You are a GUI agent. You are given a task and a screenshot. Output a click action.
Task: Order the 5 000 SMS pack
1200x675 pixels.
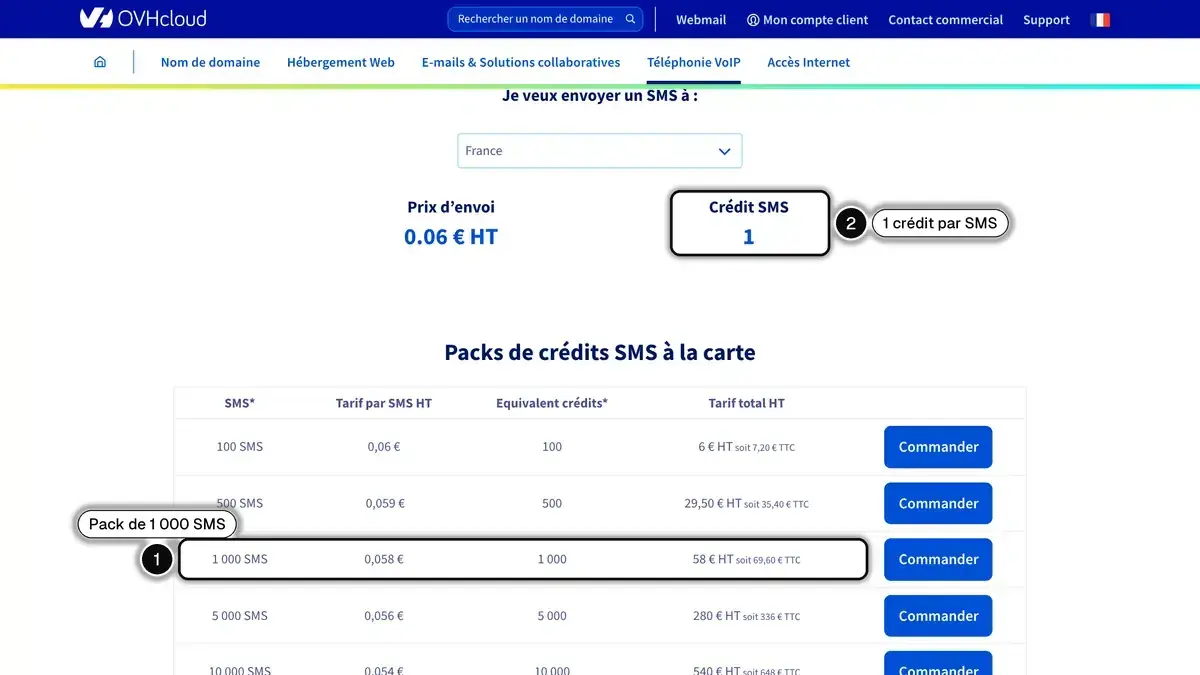(938, 616)
